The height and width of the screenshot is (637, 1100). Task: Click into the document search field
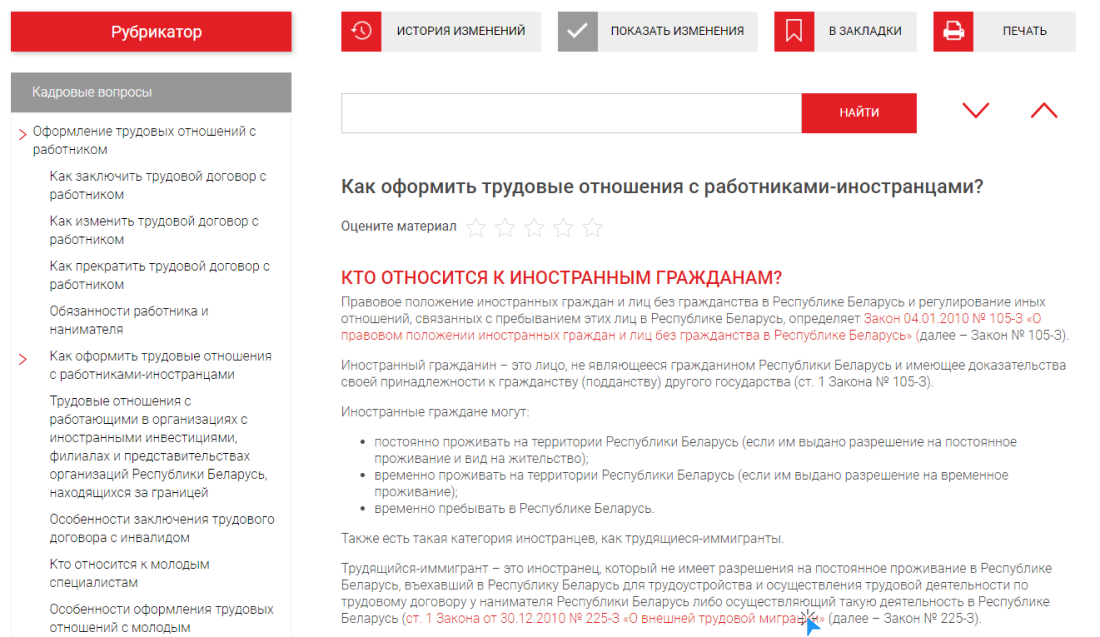coord(570,113)
